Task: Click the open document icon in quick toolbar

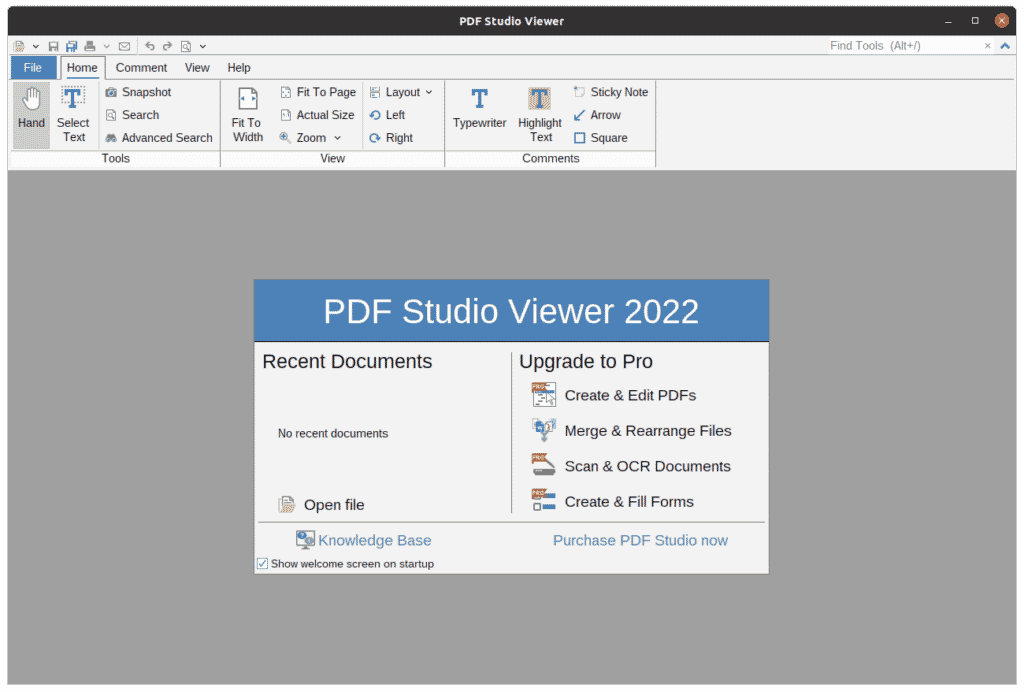Action: tap(20, 46)
